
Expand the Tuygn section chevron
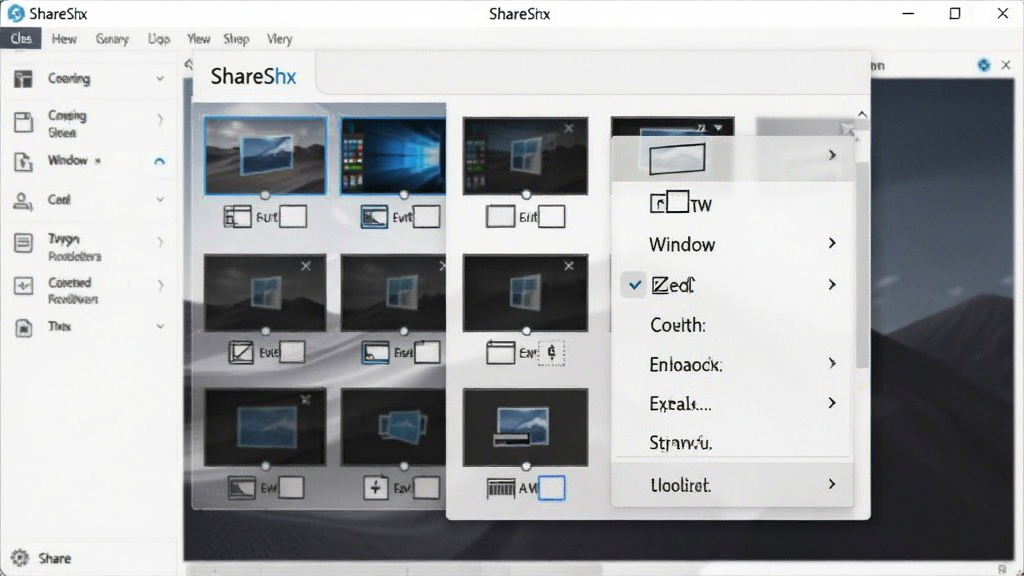[x=160, y=242]
